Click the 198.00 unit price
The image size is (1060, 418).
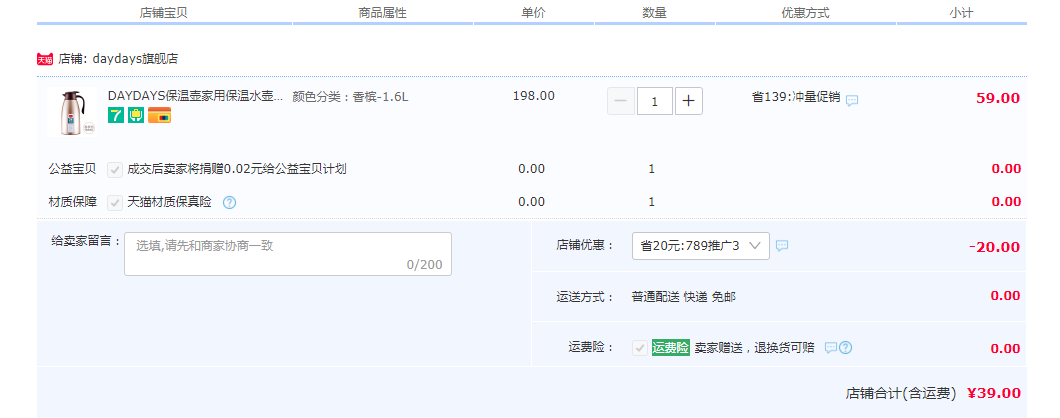click(533, 96)
